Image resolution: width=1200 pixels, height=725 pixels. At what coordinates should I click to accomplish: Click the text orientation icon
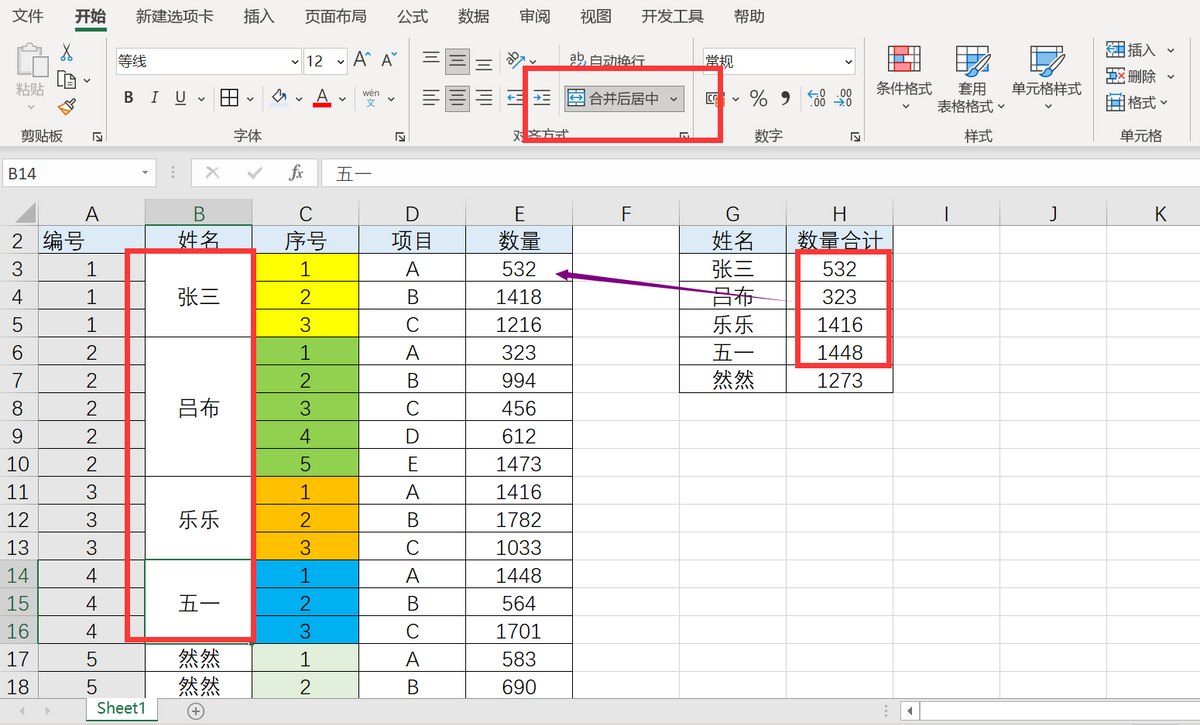click(515, 61)
